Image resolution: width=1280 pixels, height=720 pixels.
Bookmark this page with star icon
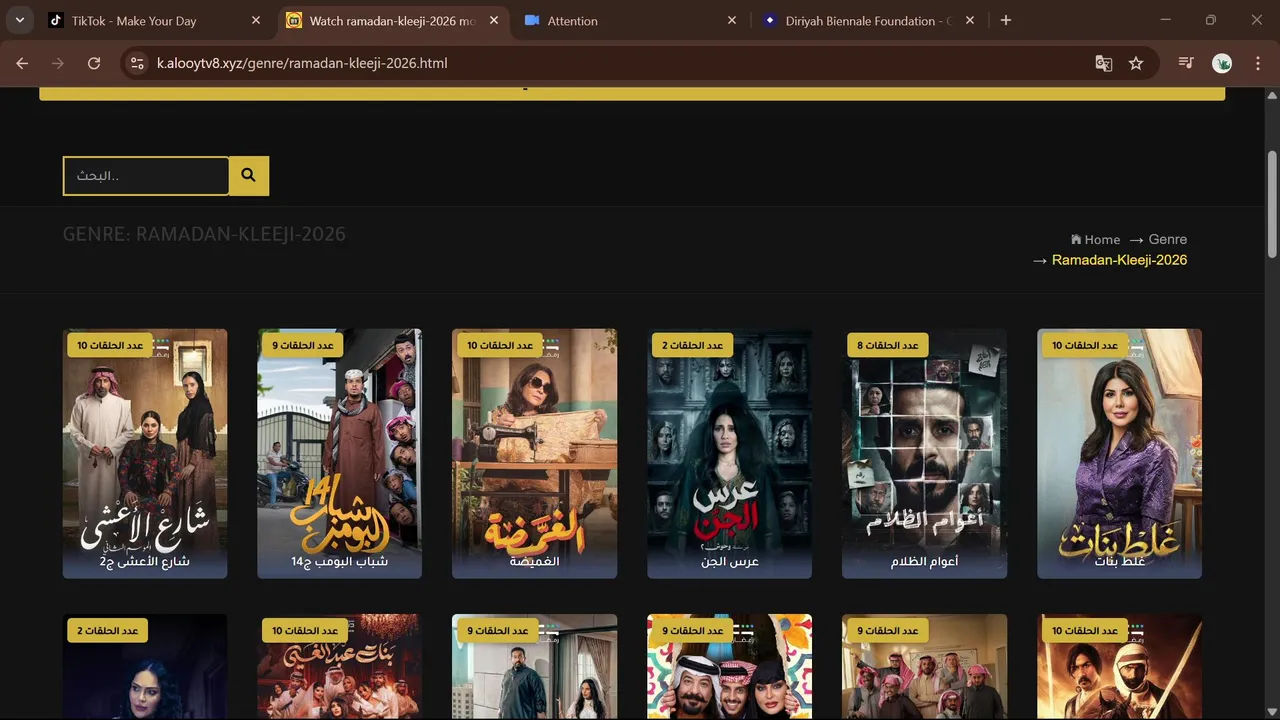click(x=1136, y=63)
